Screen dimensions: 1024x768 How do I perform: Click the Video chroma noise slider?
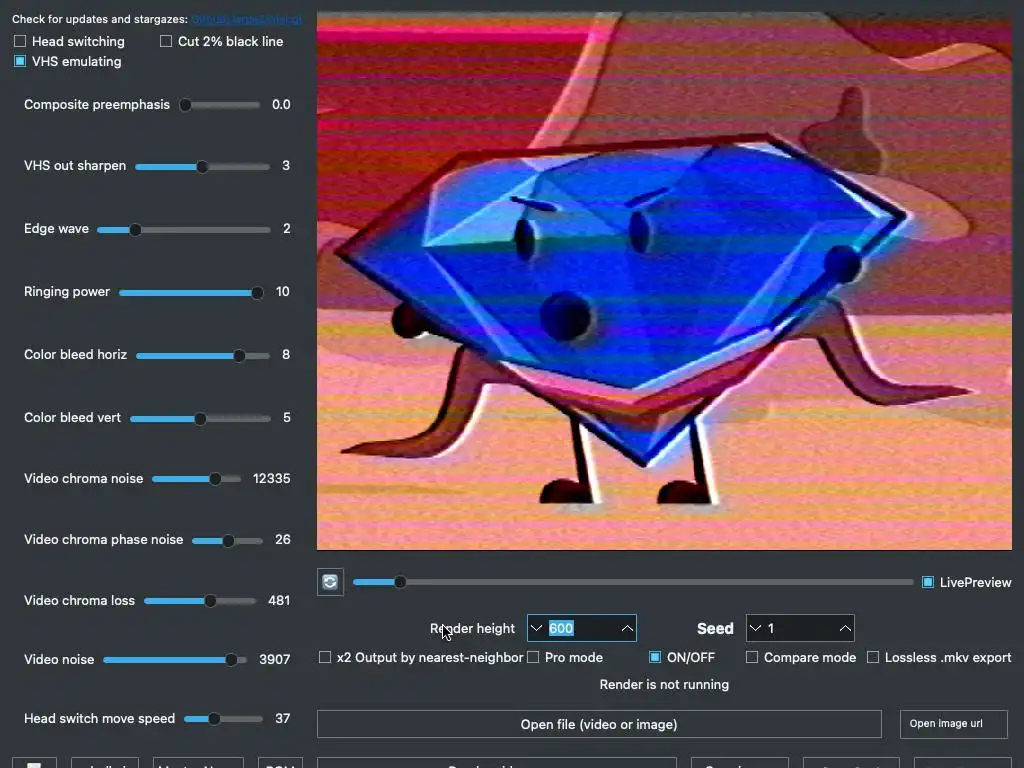click(x=196, y=479)
